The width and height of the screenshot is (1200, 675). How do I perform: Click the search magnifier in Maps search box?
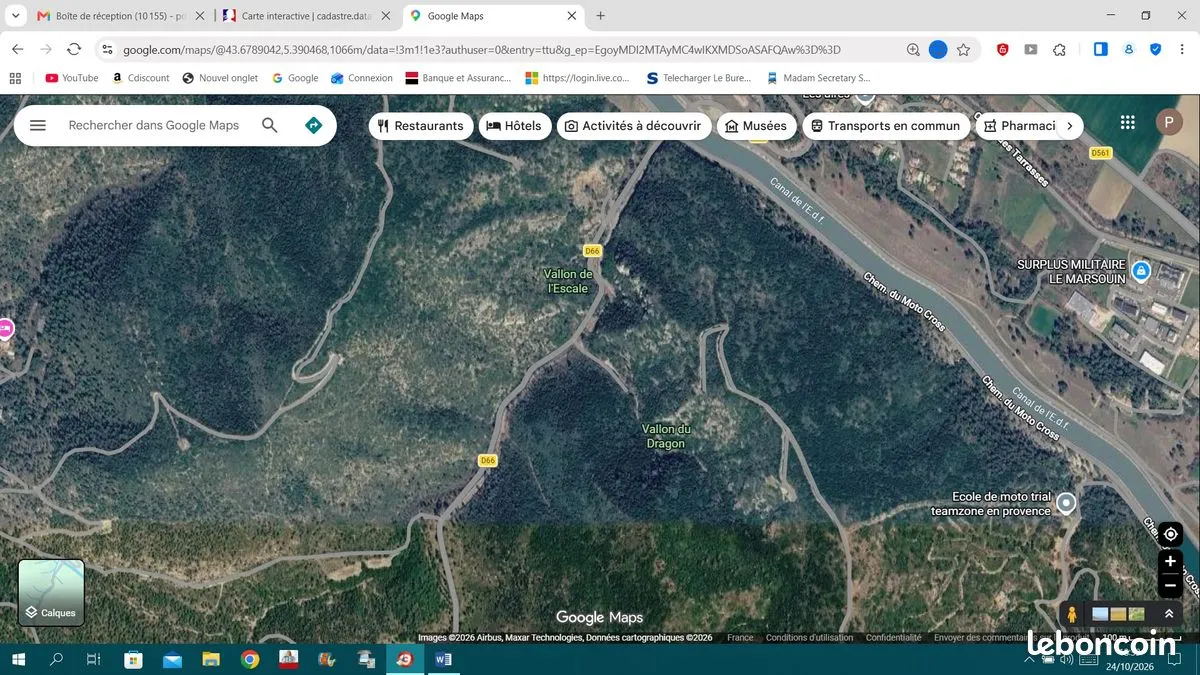tap(270, 125)
